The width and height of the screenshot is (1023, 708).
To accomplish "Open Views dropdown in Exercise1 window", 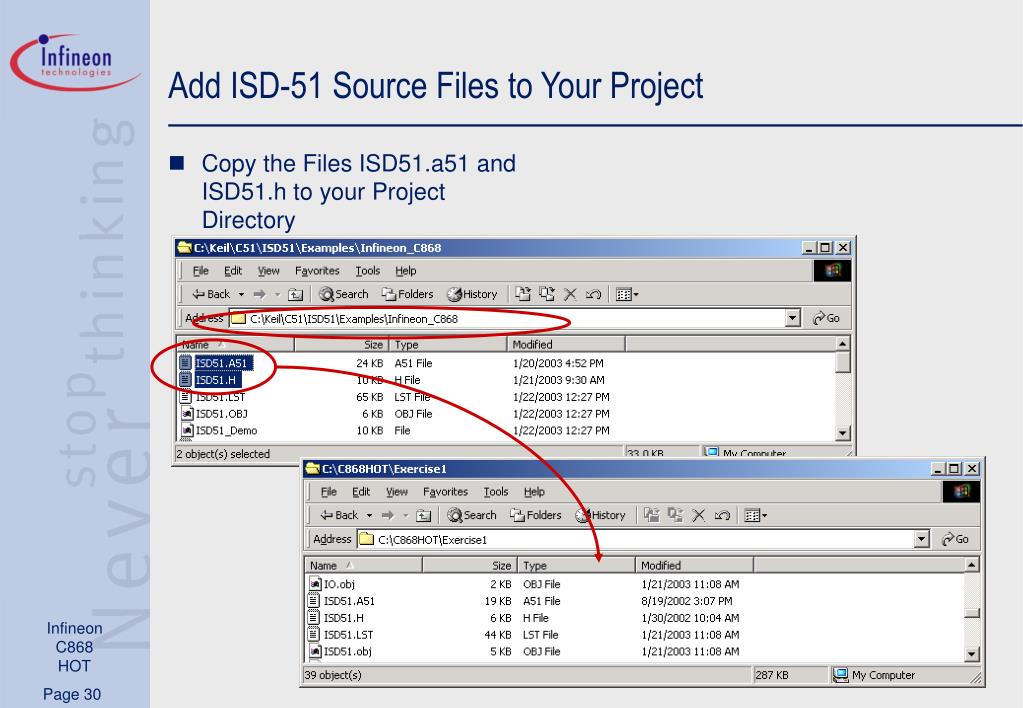I will tap(756, 516).
